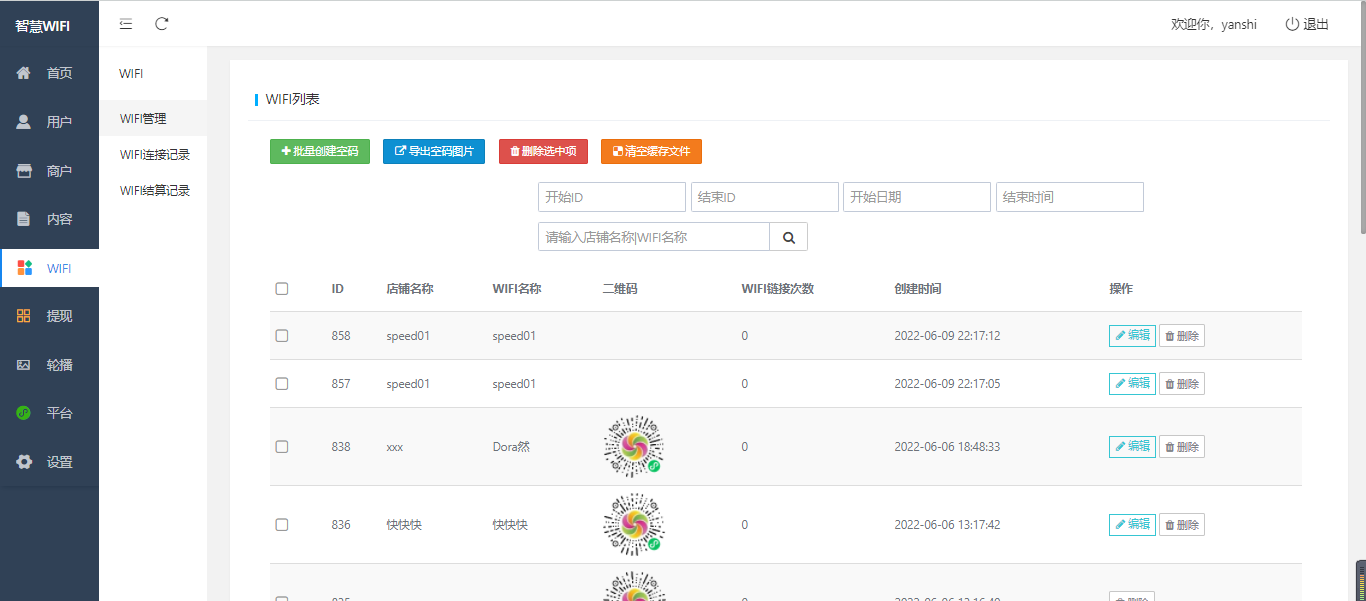The image size is (1366, 601).
Task: Select the 商户 shop icon in sidebar
Action: (24, 171)
